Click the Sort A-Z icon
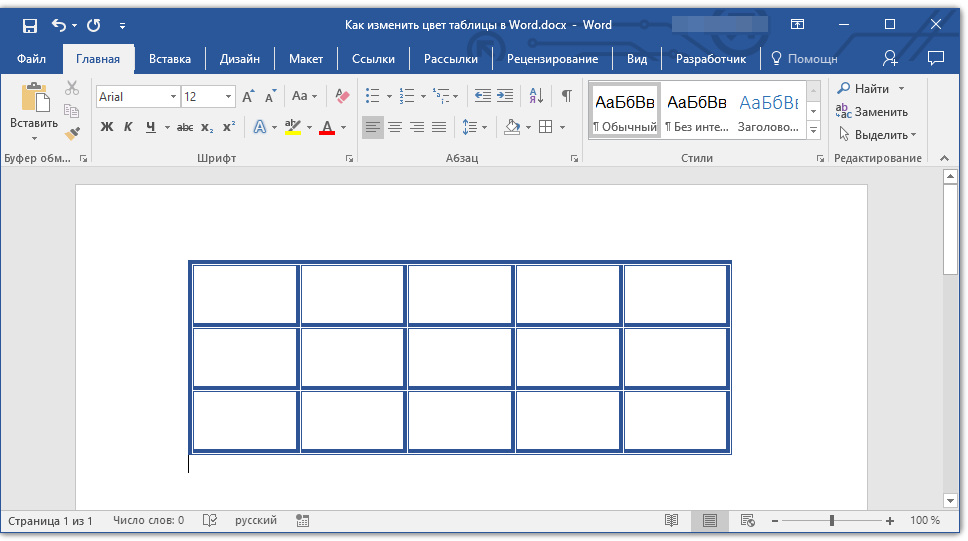The image size is (968, 541). (535, 96)
